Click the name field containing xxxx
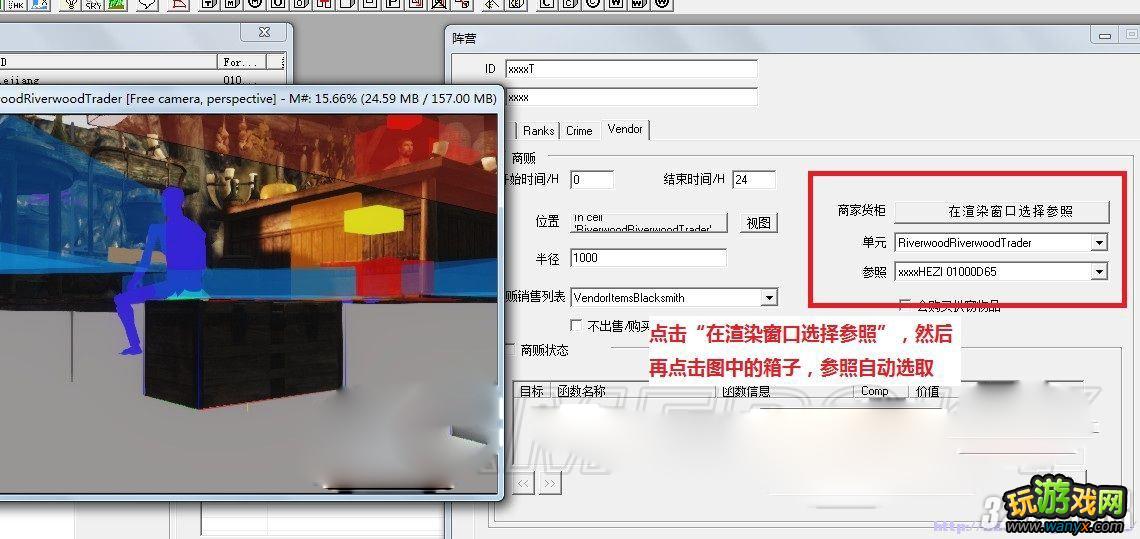The width and height of the screenshot is (1140, 539). click(x=631, y=97)
